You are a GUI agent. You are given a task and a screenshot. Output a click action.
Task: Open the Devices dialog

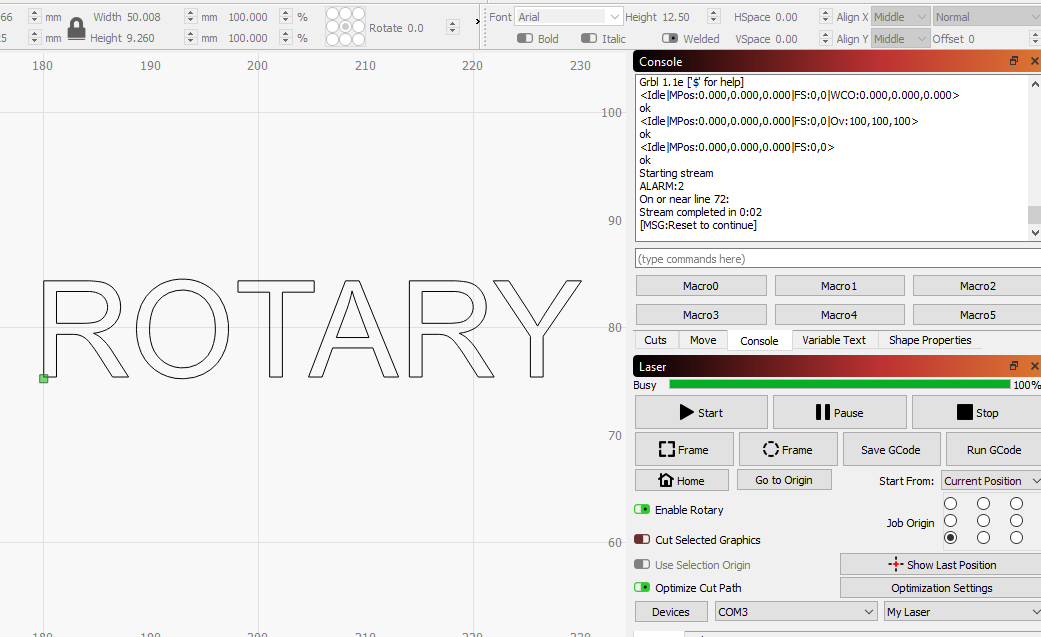click(671, 612)
